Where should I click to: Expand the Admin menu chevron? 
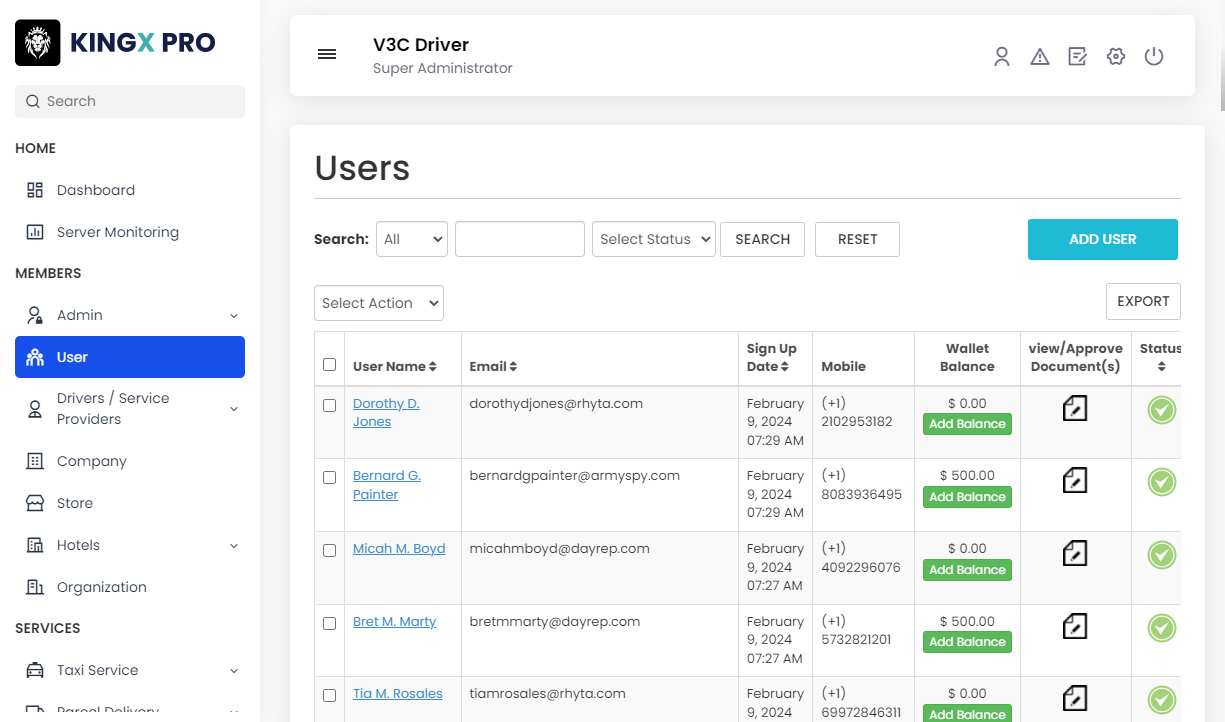tap(234, 316)
